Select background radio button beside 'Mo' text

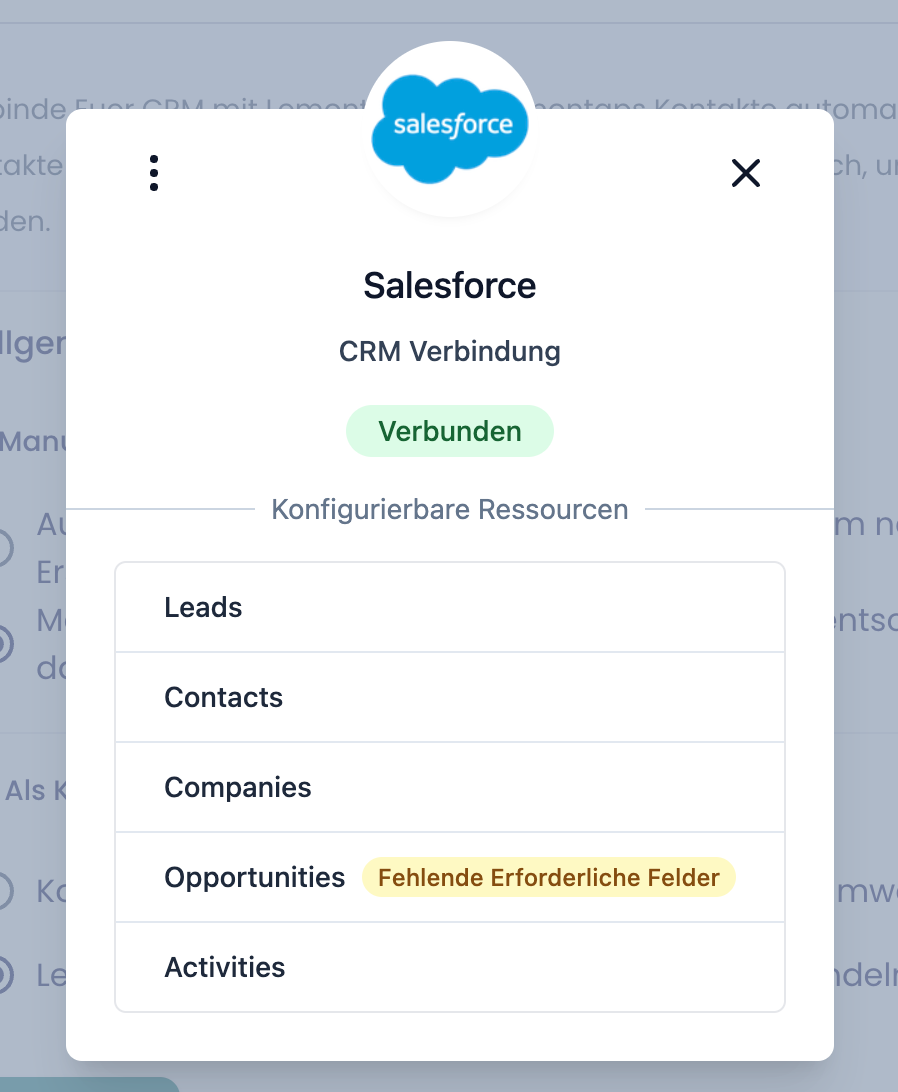click(4, 644)
